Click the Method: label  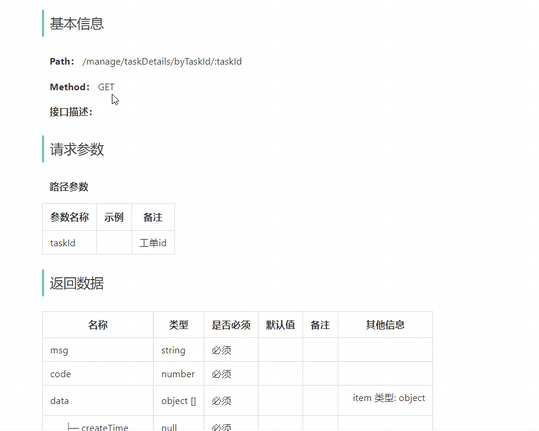(x=70, y=87)
